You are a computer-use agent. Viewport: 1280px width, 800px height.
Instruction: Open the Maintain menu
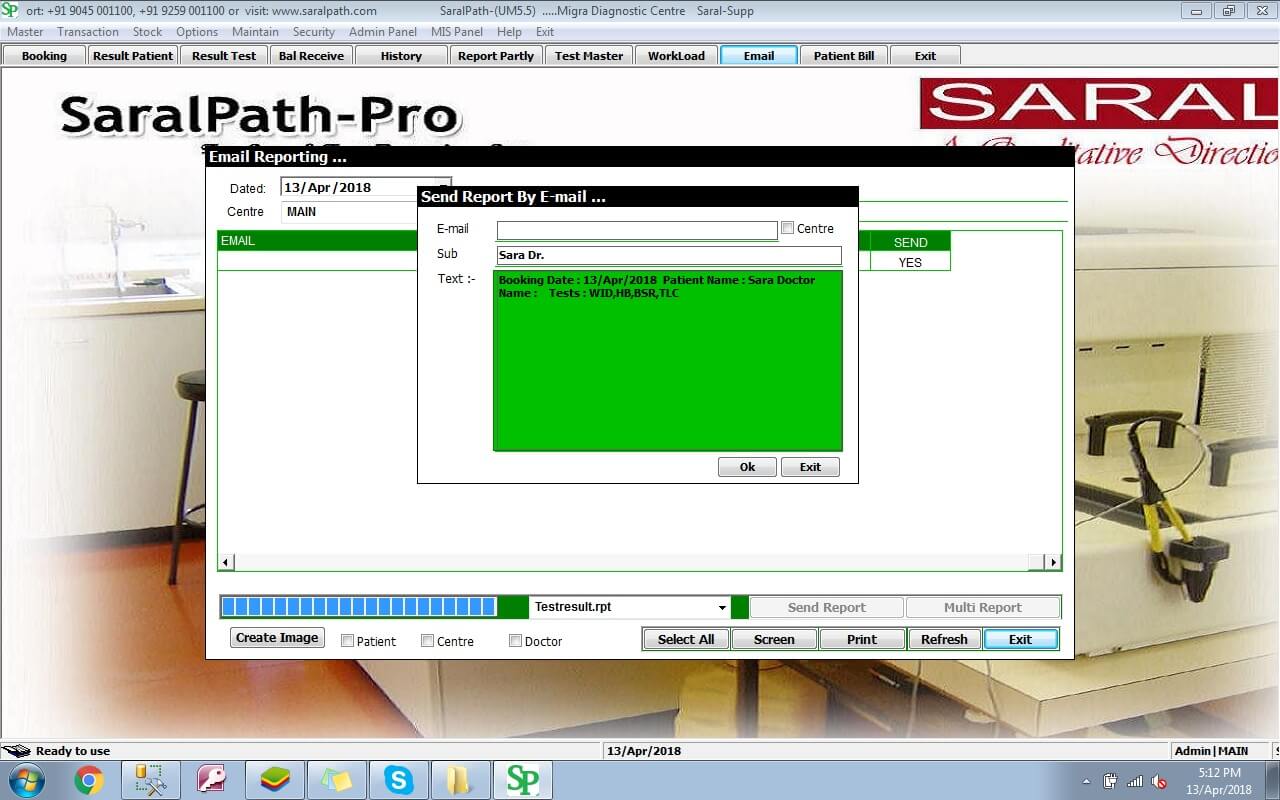(255, 32)
